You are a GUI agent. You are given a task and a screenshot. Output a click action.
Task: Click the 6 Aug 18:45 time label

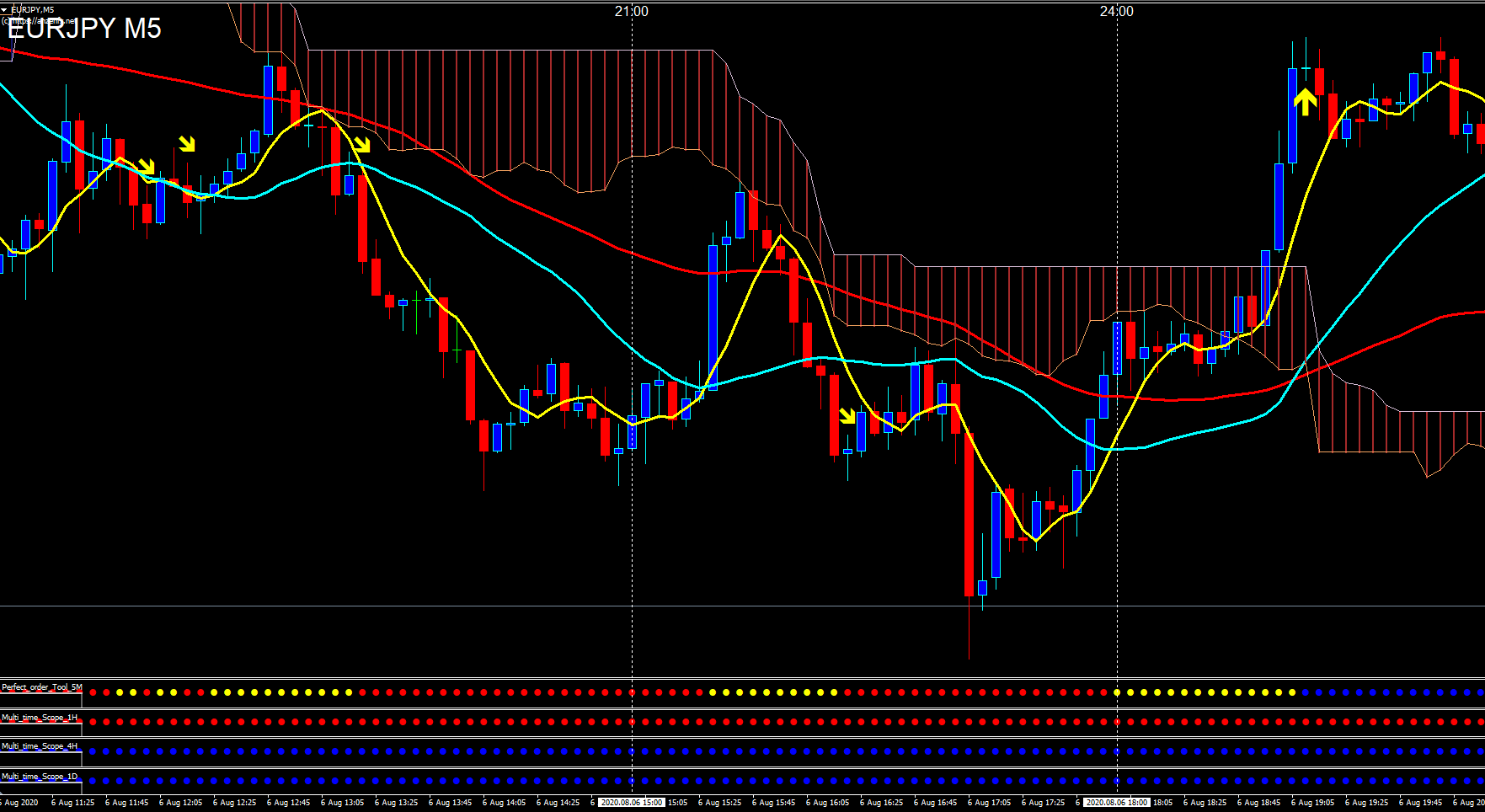[x=1258, y=803]
